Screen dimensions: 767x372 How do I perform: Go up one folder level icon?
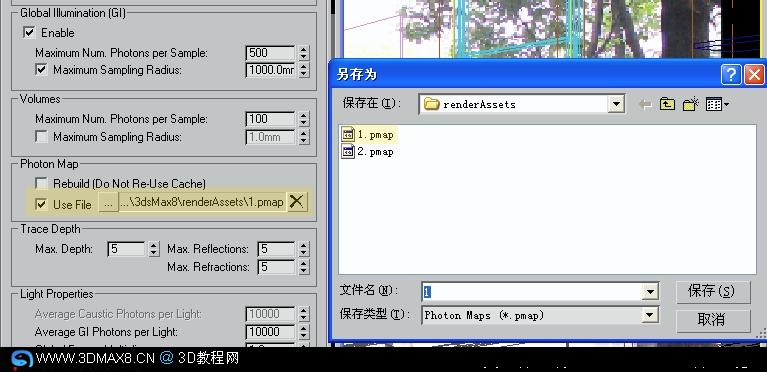(667, 104)
